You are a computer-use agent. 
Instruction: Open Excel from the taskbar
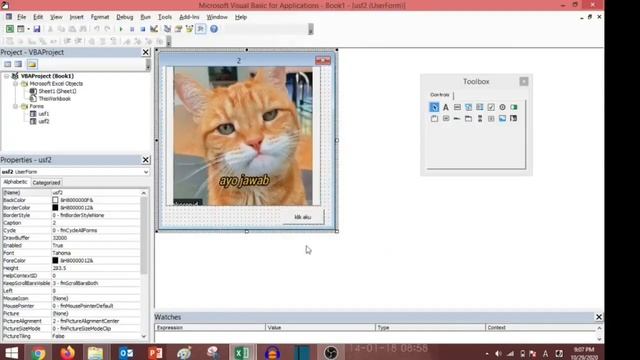coord(242,352)
